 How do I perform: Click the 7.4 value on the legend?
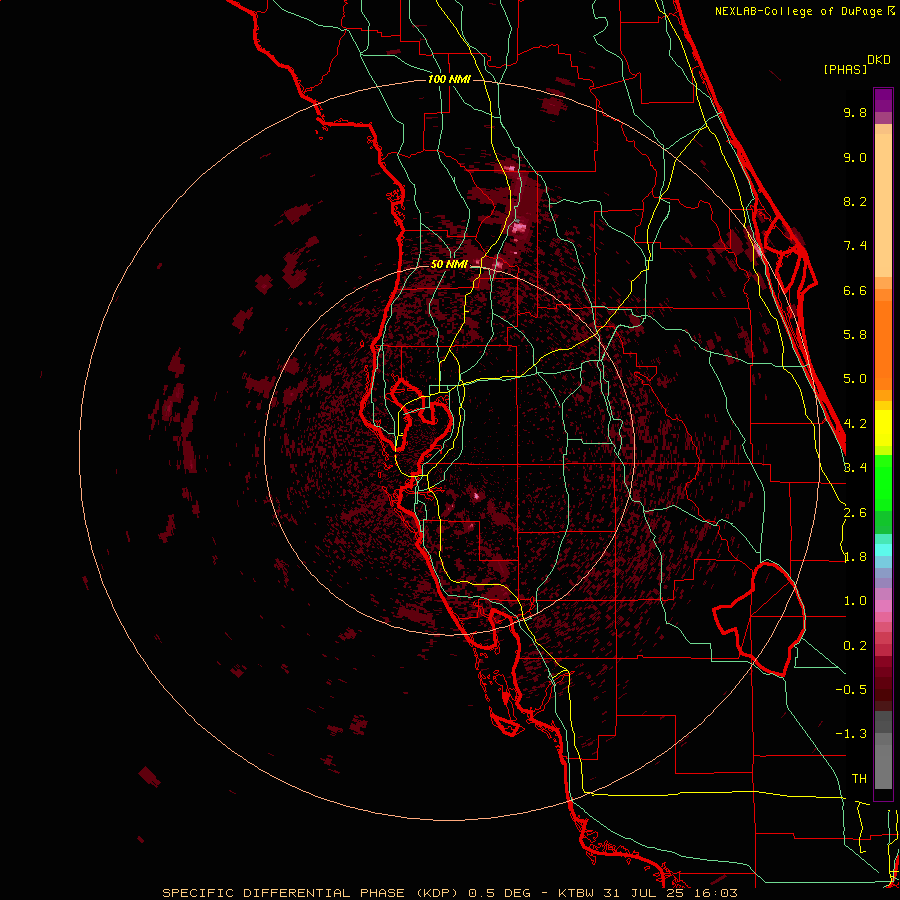click(855, 246)
